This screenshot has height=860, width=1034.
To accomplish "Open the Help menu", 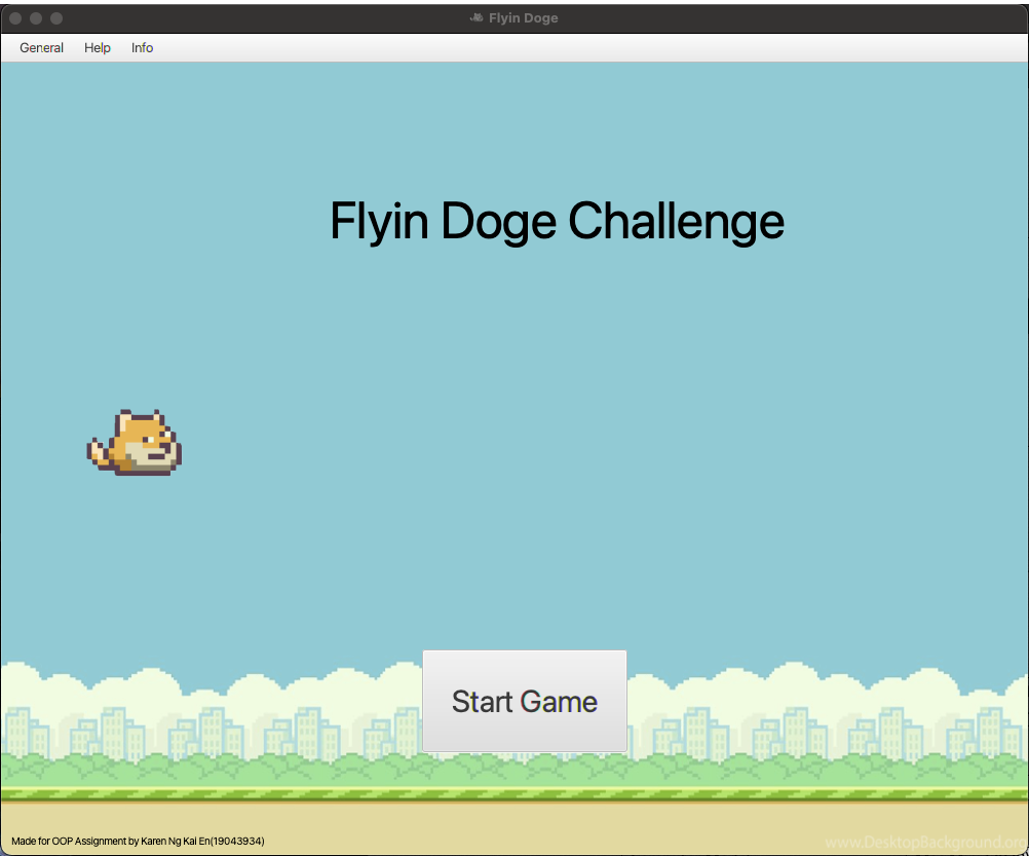I will [97, 48].
